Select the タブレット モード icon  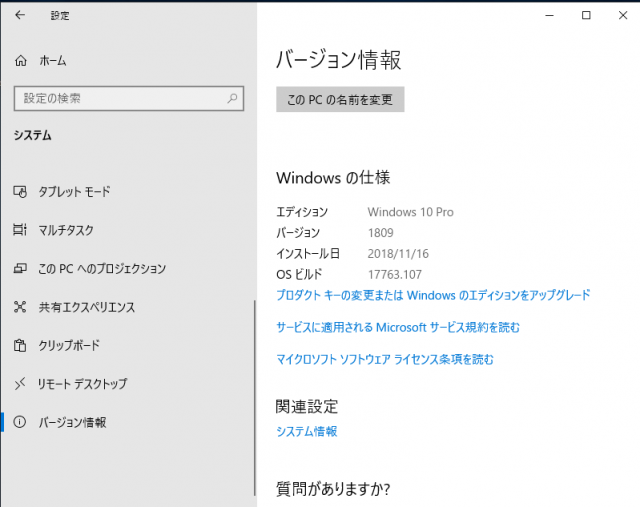[x=21, y=191]
